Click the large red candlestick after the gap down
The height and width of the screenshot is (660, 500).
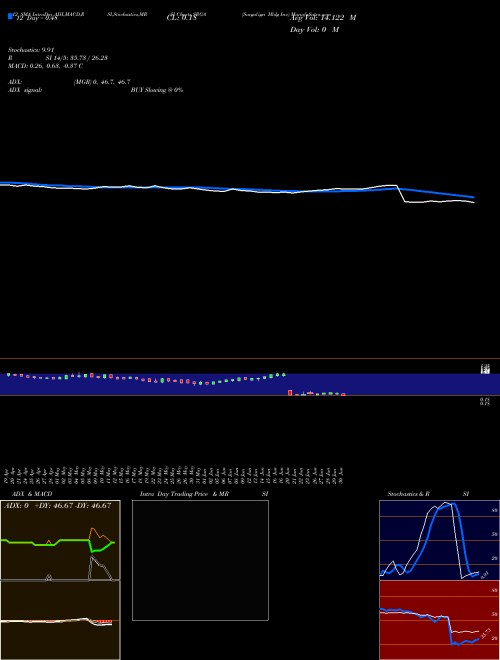[x=290, y=392]
